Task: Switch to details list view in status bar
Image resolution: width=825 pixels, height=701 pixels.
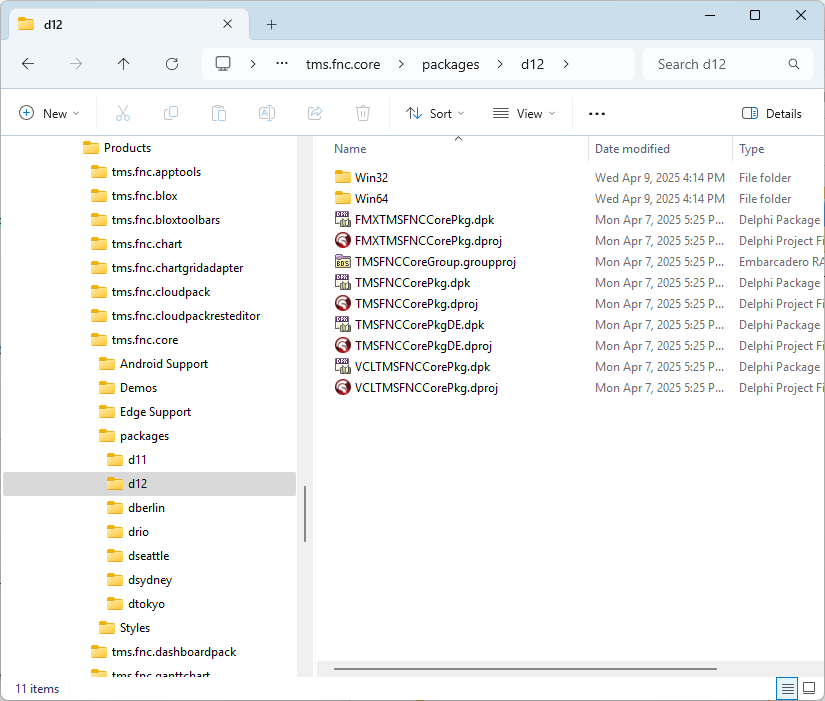Action: tap(788, 688)
